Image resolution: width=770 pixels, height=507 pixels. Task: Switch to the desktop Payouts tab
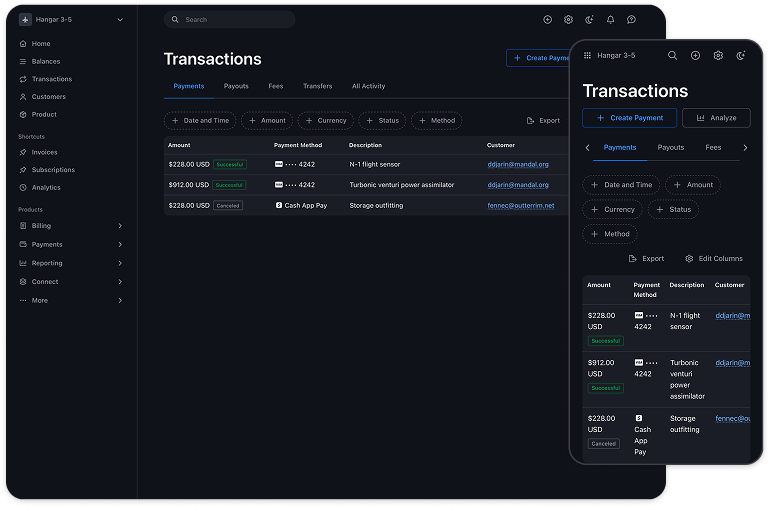(x=236, y=86)
